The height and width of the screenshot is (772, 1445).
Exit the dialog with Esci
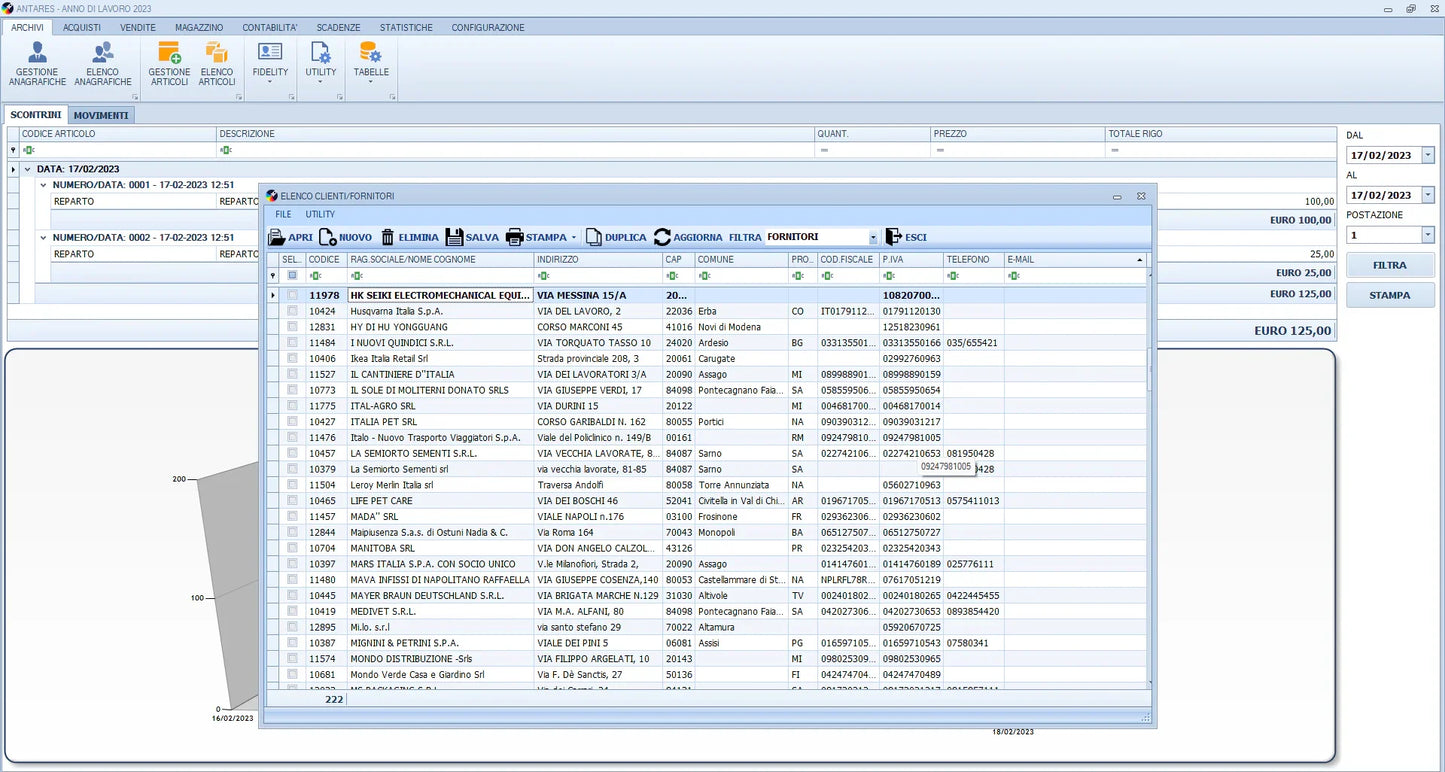pos(906,237)
